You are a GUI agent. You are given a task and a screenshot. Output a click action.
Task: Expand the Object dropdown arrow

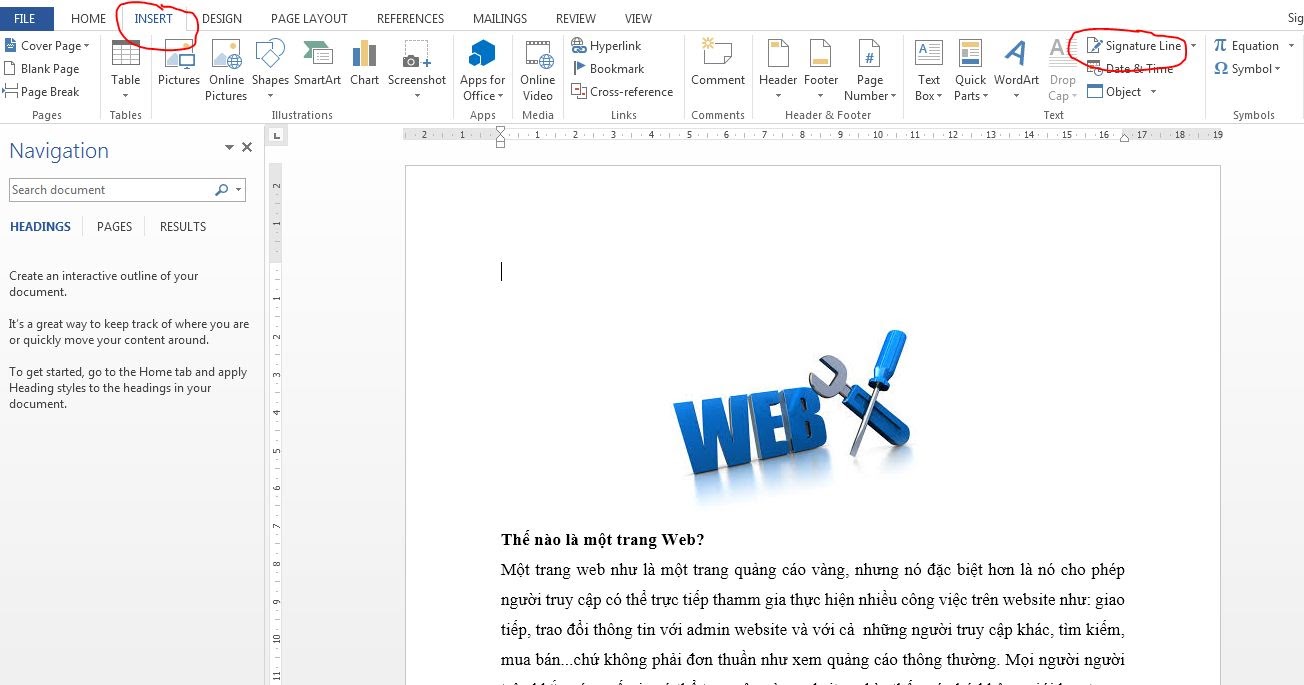pyautogui.click(x=1153, y=92)
